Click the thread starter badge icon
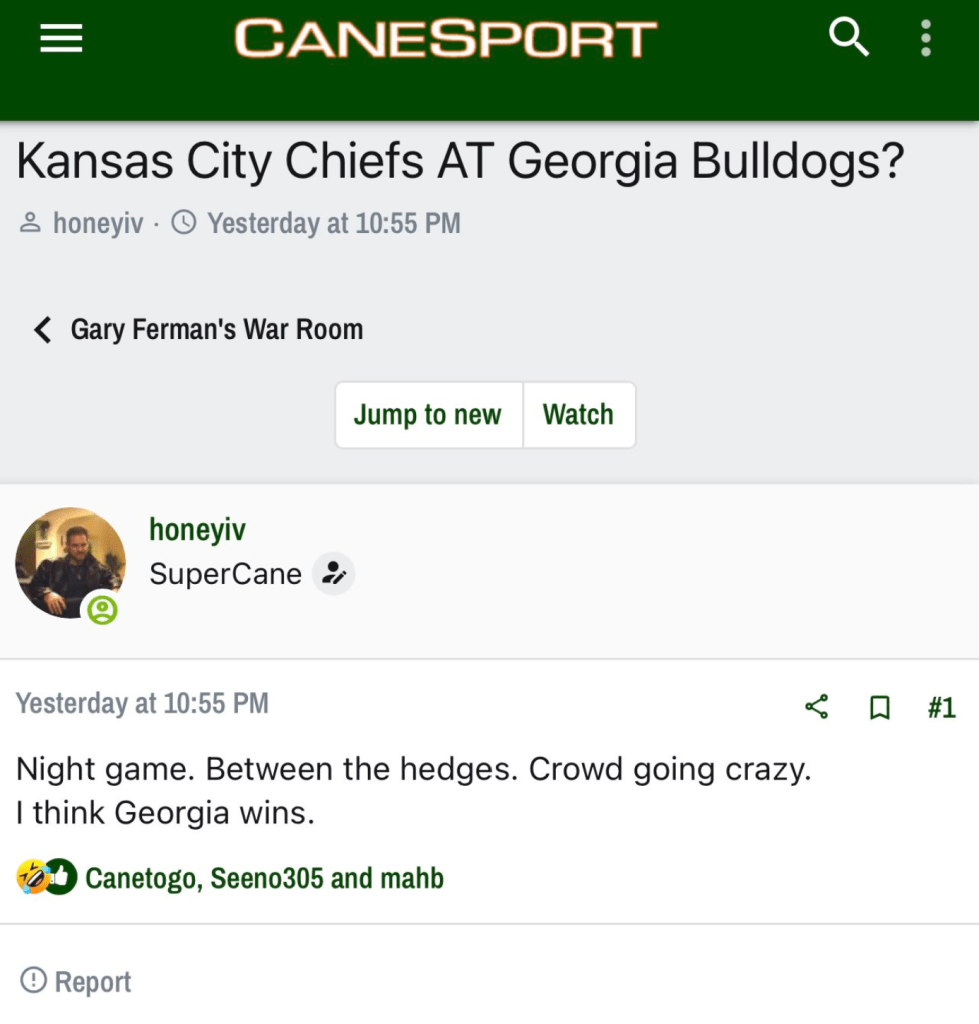Screen dimensions: 979x1024 coord(334,574)
